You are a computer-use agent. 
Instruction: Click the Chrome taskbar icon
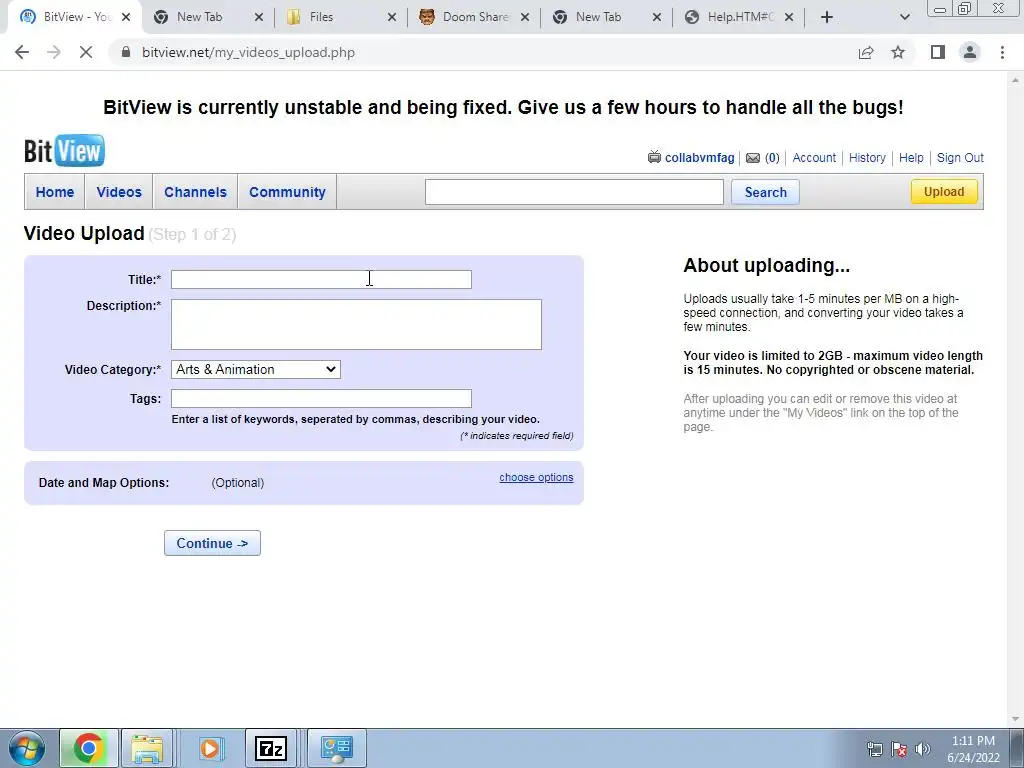(x=89, y=748)
